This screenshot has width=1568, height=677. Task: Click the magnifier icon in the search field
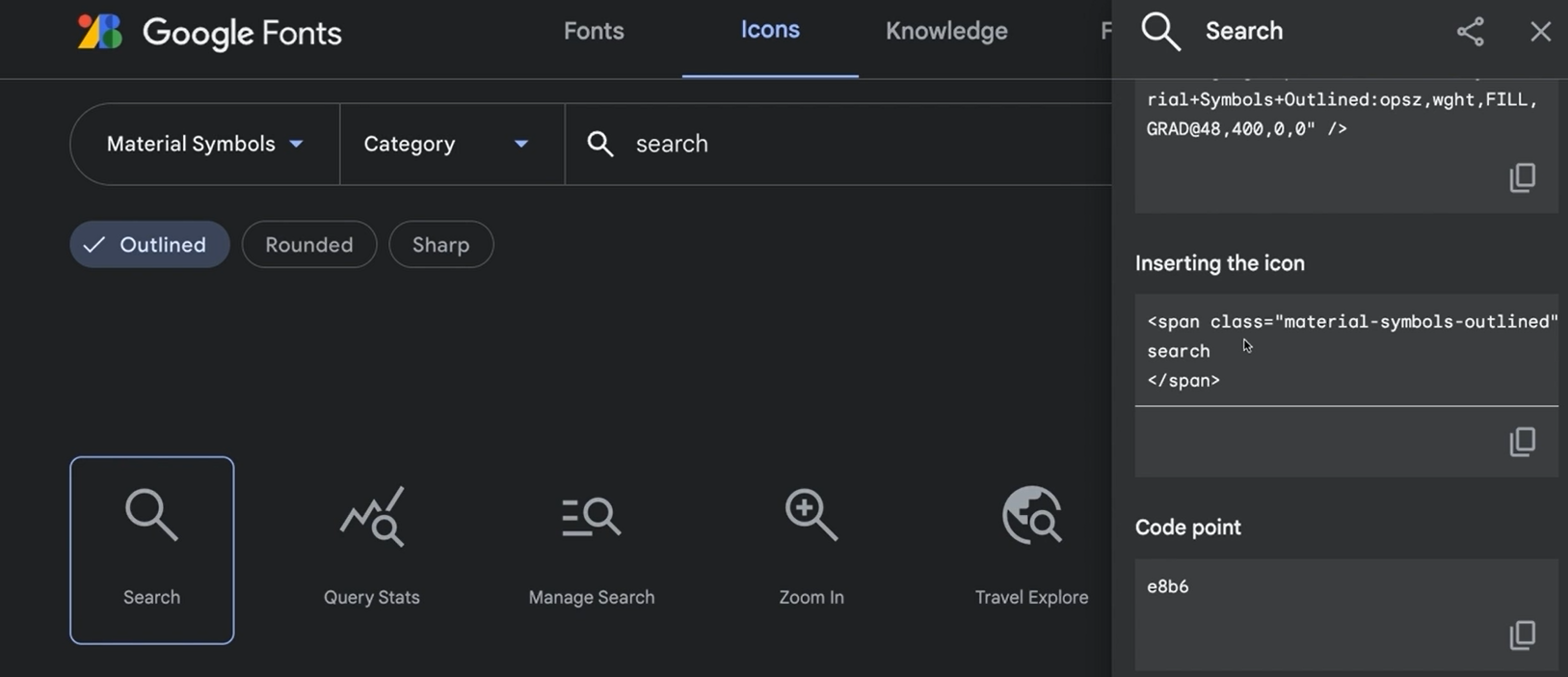click(x=600, y=144)
